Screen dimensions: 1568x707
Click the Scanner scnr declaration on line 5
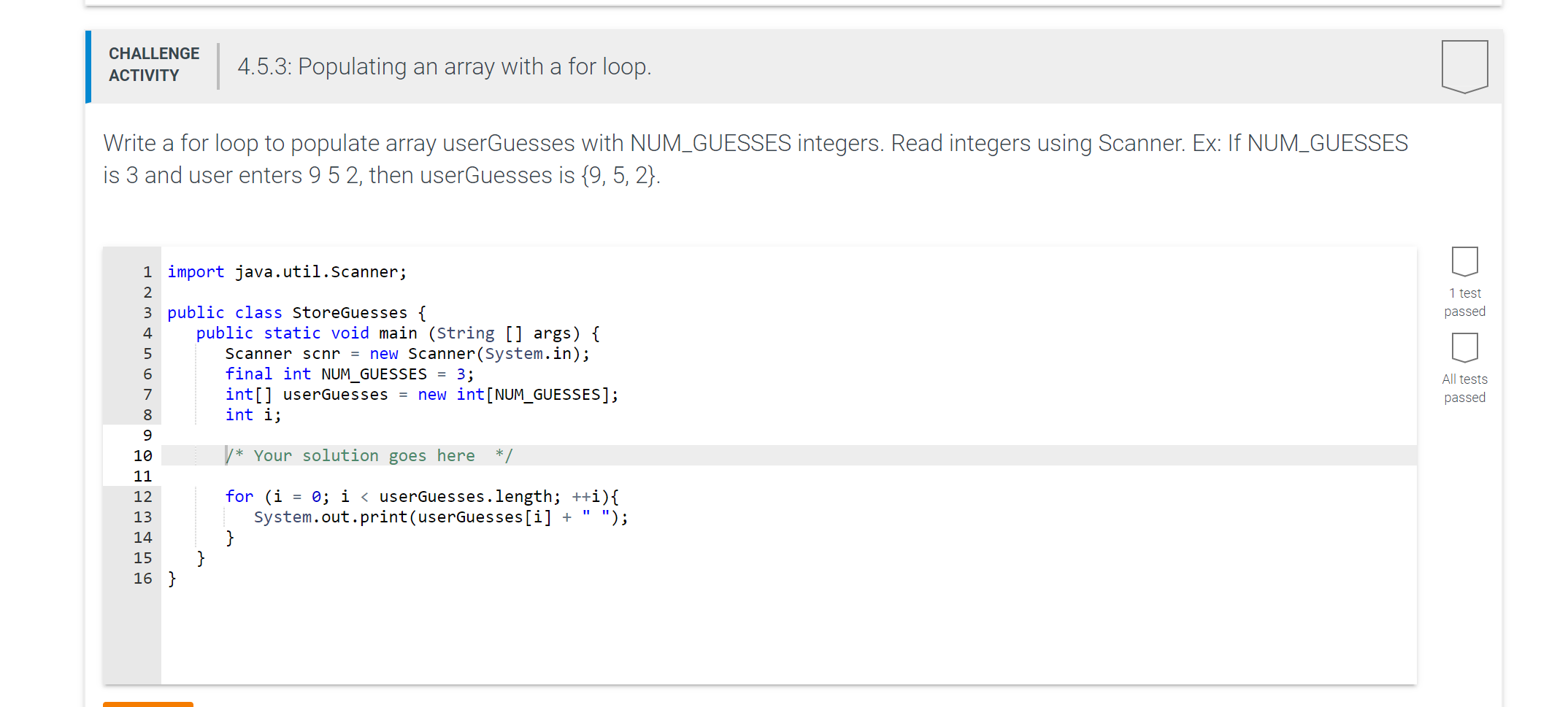pos(406,353)
